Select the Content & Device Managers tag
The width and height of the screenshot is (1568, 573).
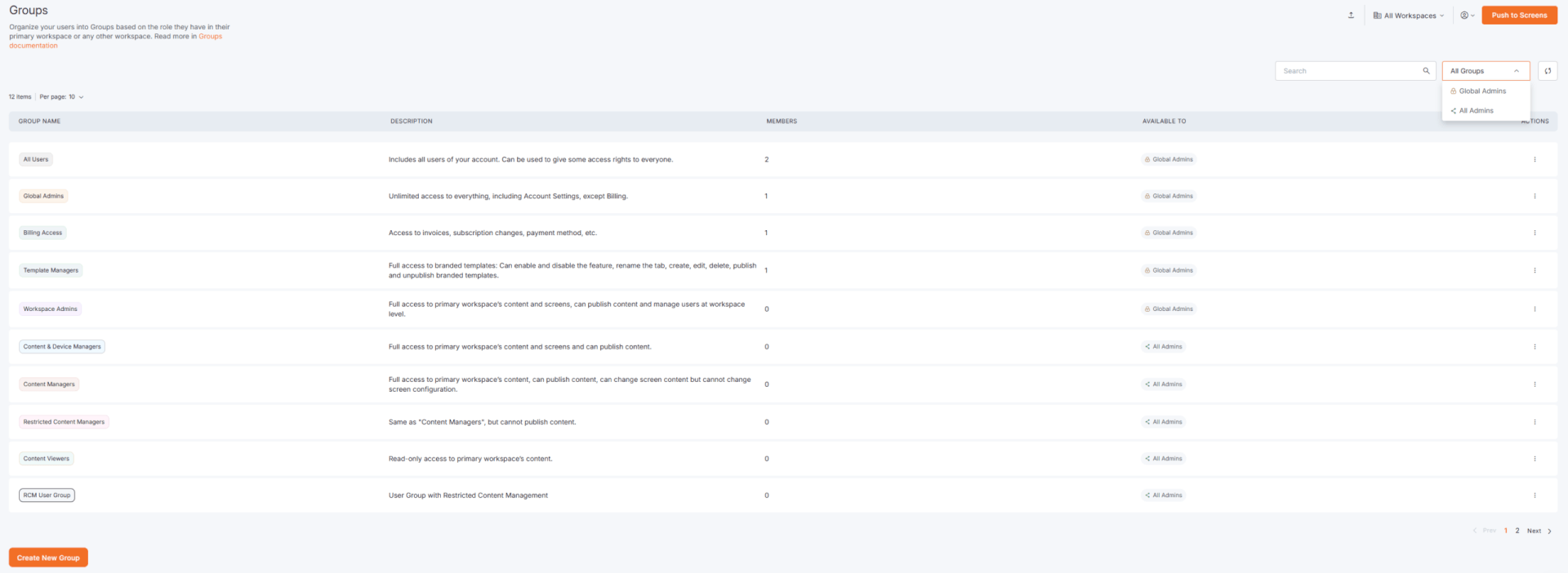[62, 346]
